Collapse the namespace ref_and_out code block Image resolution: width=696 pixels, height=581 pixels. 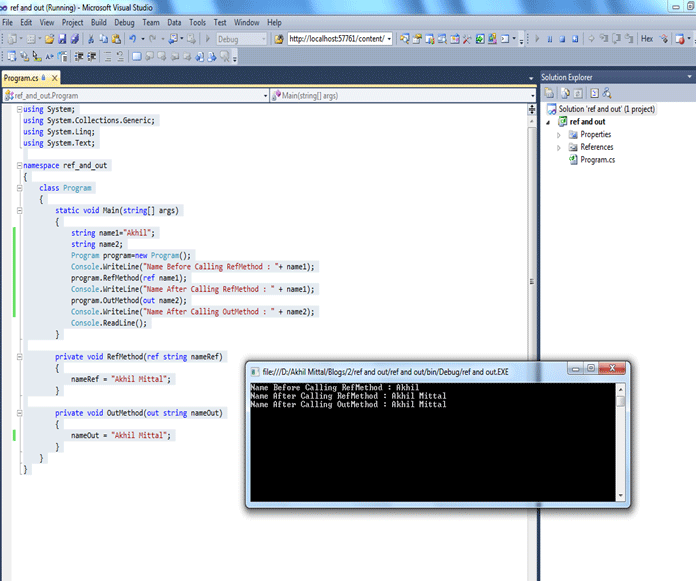pos(19,165)
